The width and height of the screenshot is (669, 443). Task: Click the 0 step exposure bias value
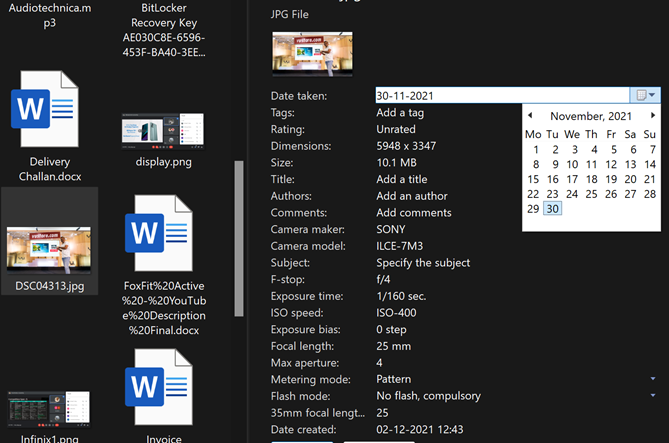coord(391,329)
